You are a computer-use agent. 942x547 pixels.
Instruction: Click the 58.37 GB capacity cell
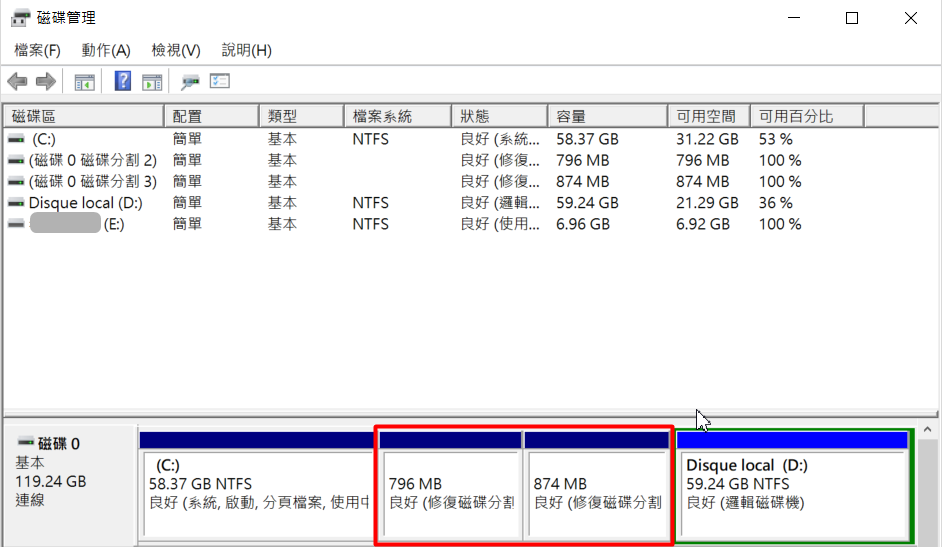[587, 139]
